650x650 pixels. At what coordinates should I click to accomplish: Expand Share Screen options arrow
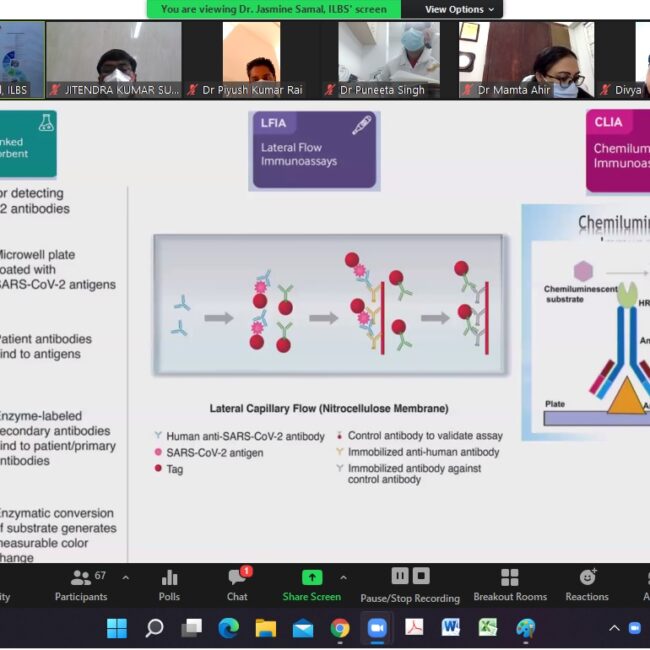click(x=343, y=577)
